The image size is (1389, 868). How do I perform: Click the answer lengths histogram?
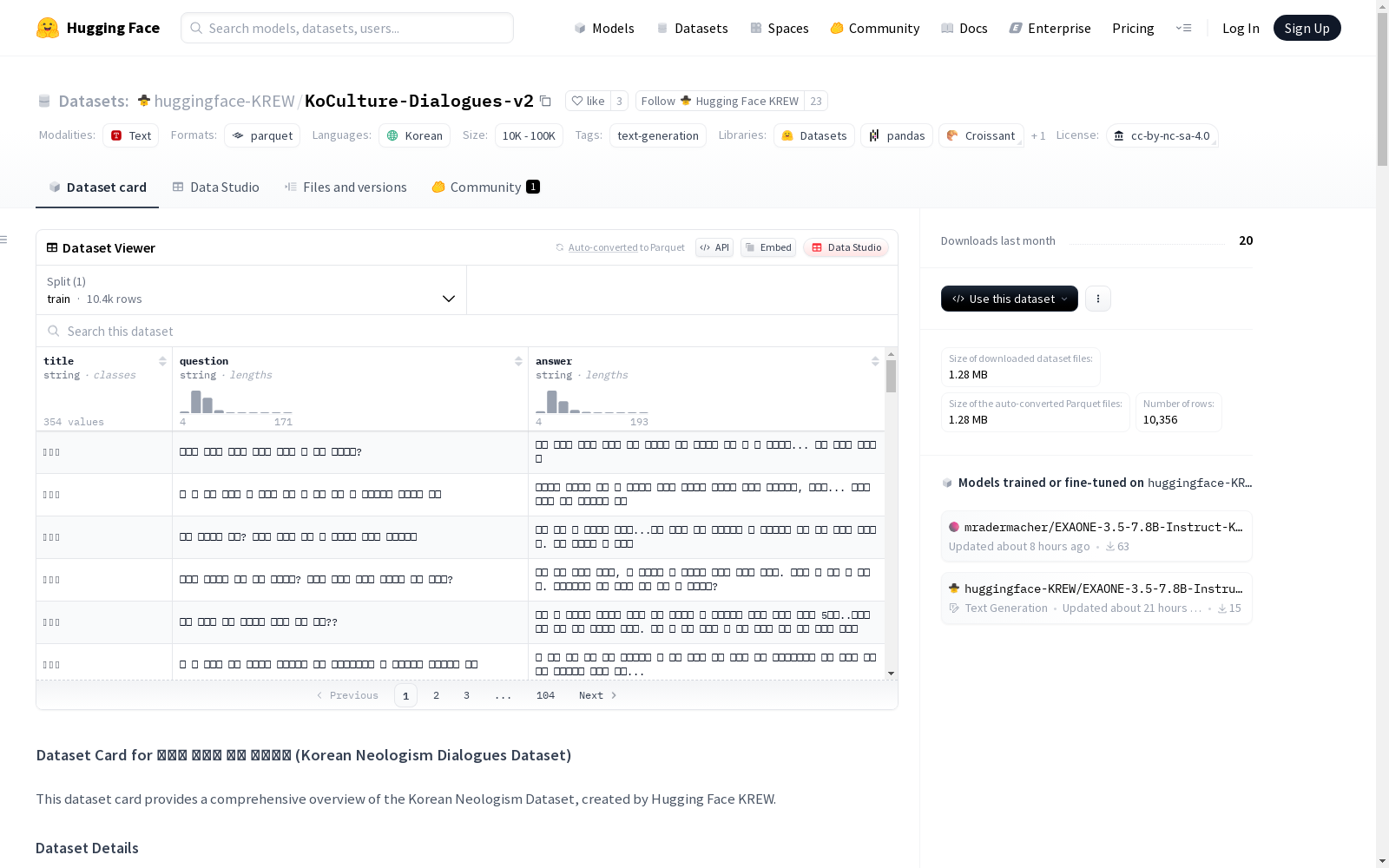[x=592, y=401]
